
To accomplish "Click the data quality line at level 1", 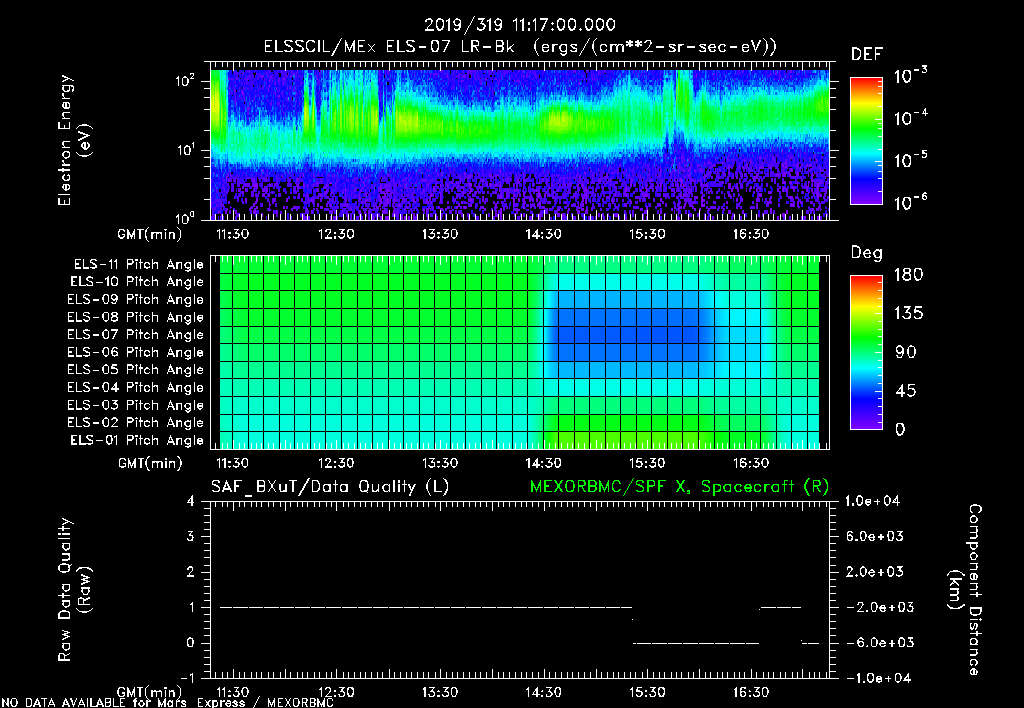I will [426, 607].
